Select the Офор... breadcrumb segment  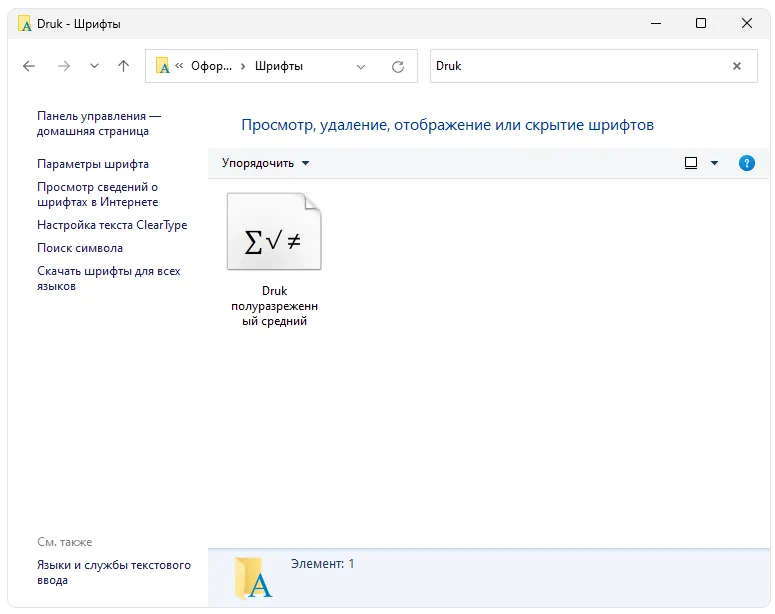click(x=211, y=66)
